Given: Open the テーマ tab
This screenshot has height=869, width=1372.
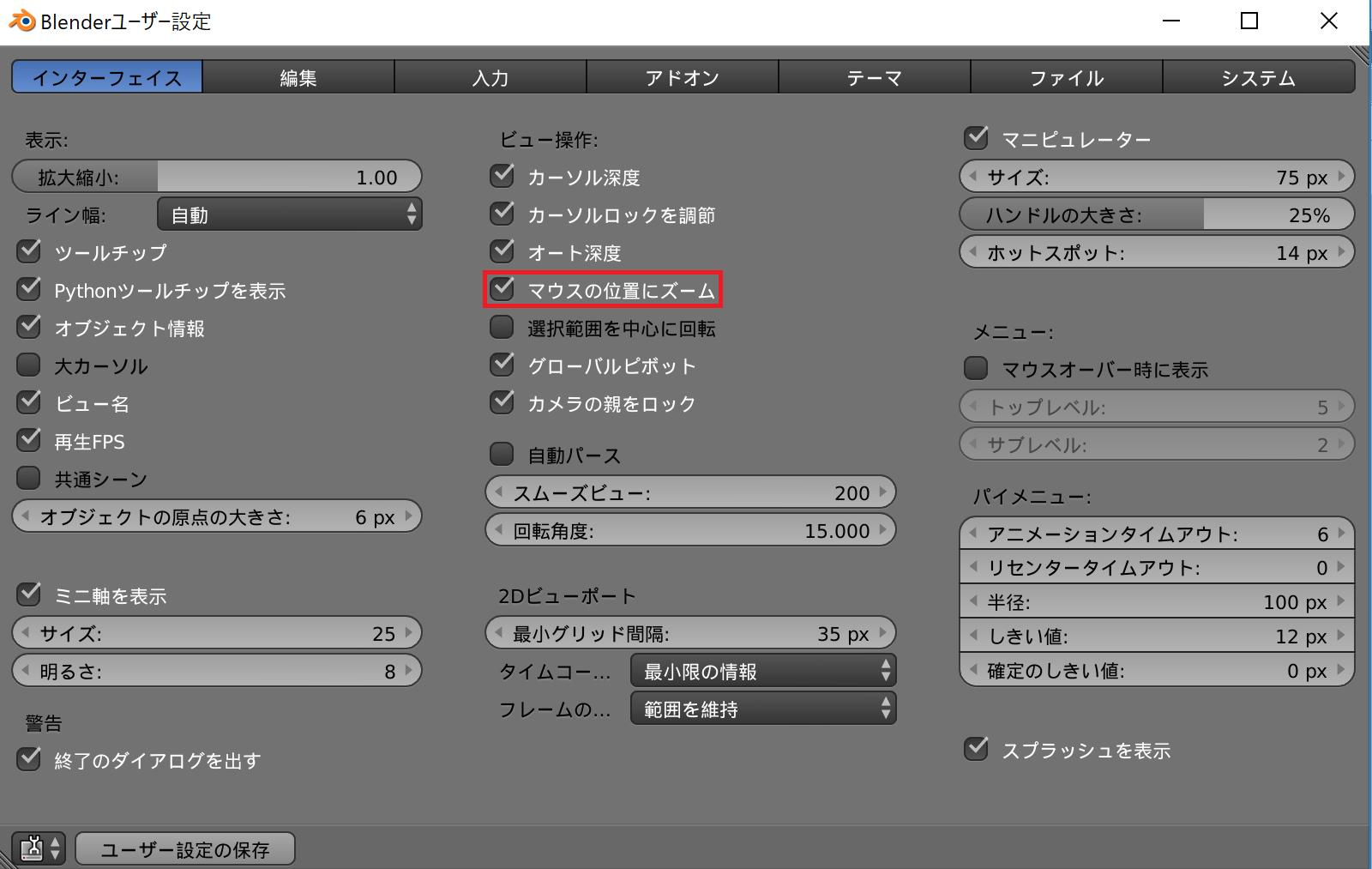Looking at the screenshot, I should click(875, 77).
